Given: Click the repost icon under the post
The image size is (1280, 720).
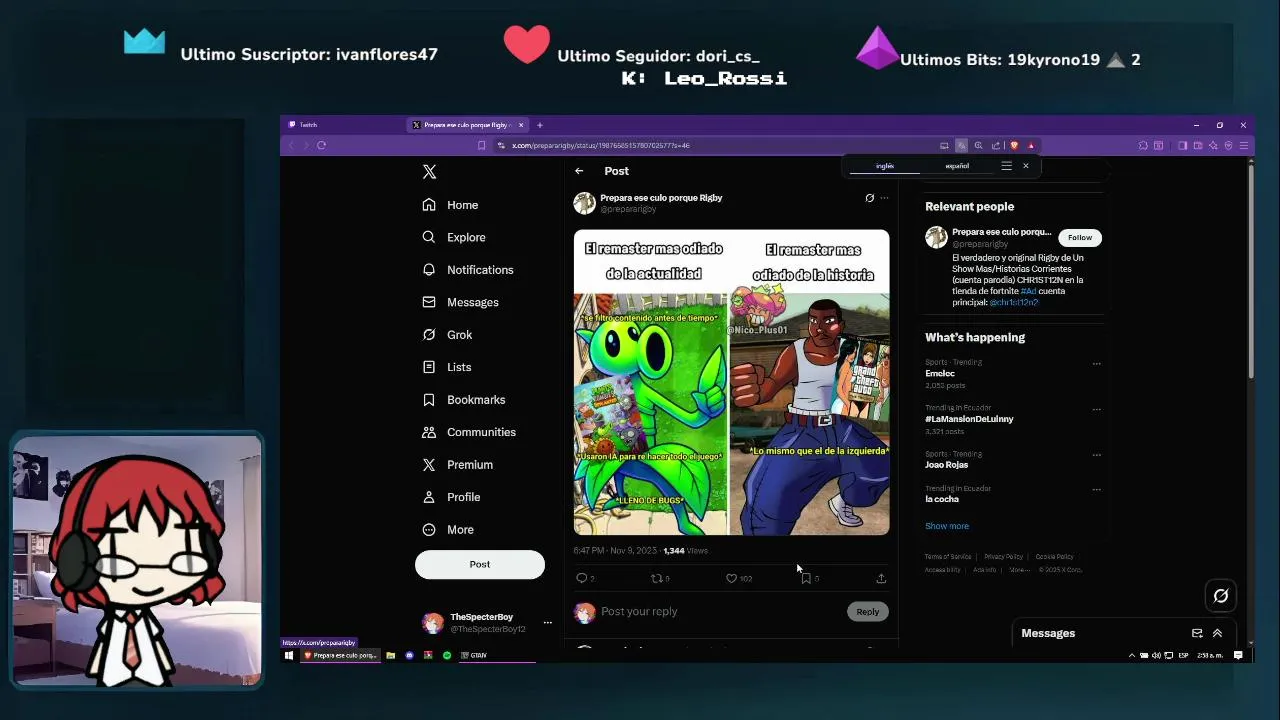Looking at the screenshot, I should pos(657,578).
